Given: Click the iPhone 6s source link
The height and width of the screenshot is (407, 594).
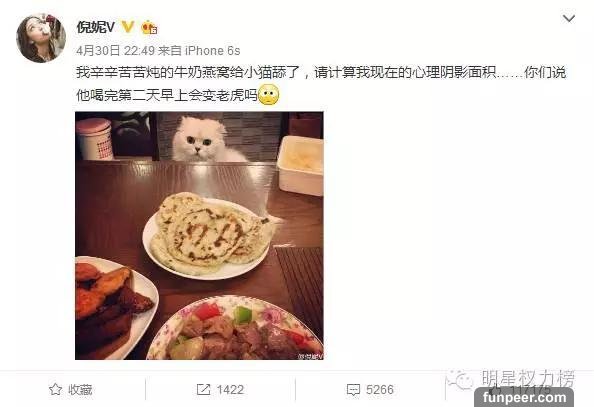Looking at the screenshot, I should [212, 50].
